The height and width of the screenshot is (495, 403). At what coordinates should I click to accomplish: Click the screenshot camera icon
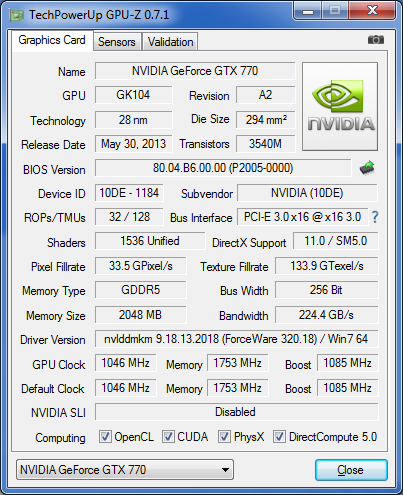pyautogui.click(x=376, y=40)
